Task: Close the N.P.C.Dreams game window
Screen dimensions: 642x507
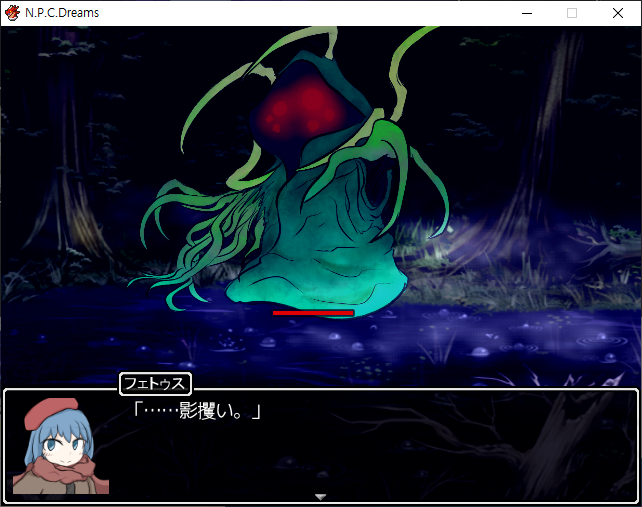Action: (618, 13)
